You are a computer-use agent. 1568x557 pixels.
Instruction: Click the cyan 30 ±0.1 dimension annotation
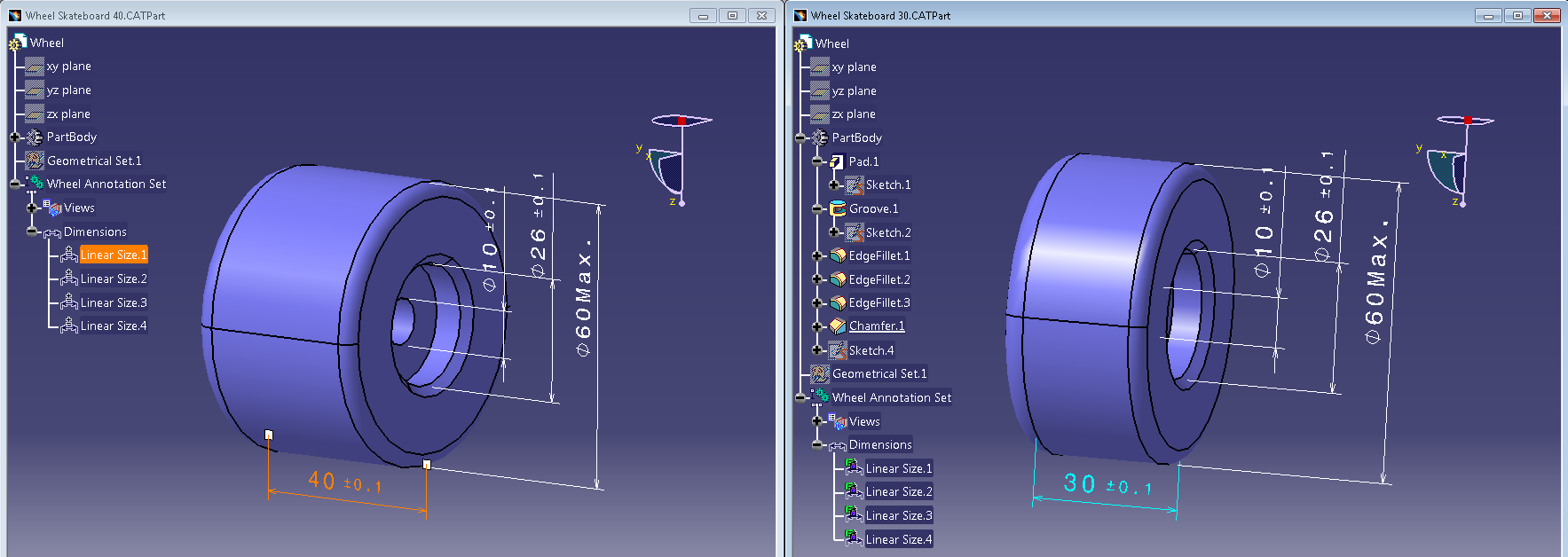click(1107, 484)
